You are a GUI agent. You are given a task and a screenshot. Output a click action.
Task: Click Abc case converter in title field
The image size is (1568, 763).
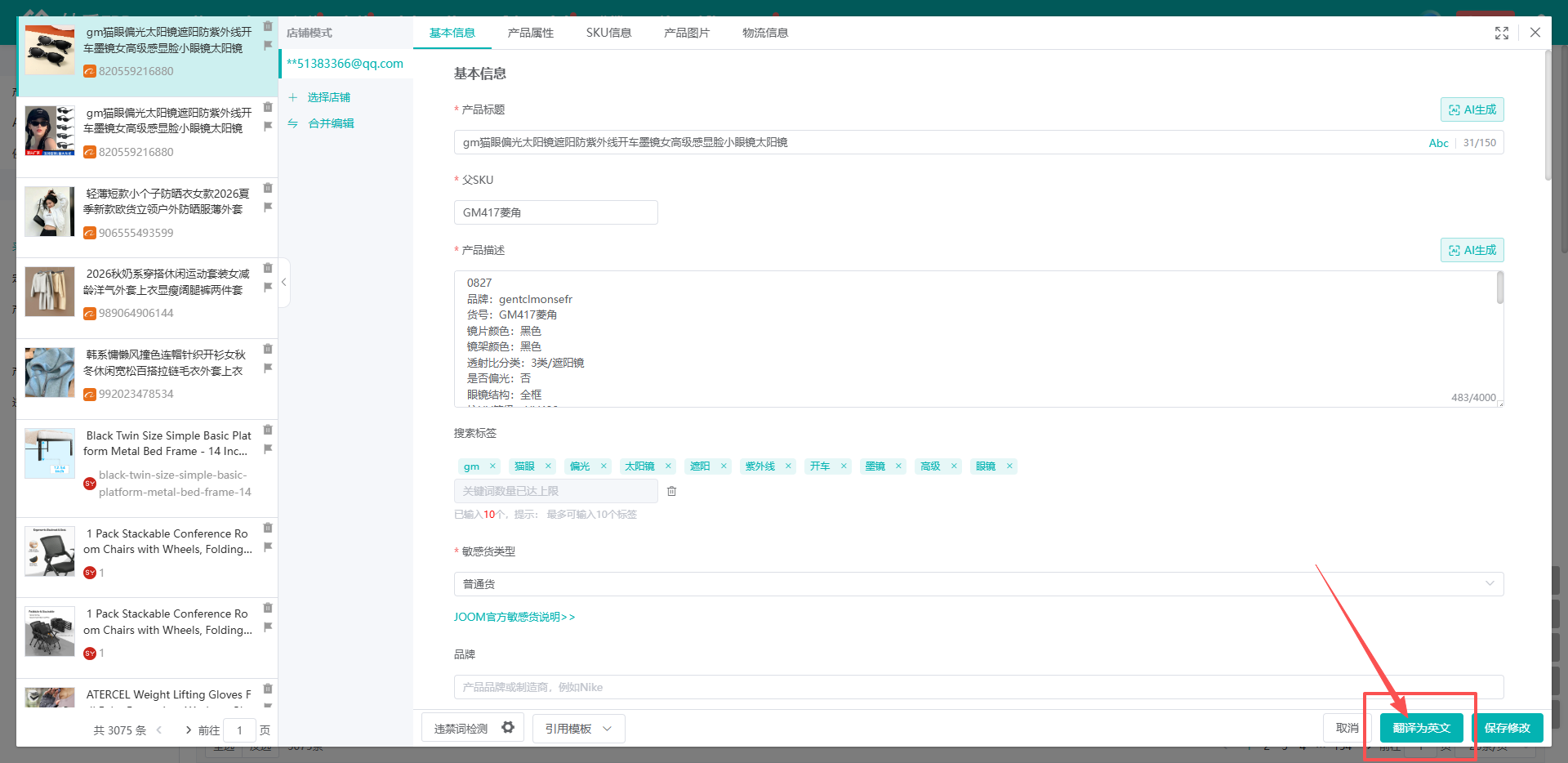(1438, 143)
